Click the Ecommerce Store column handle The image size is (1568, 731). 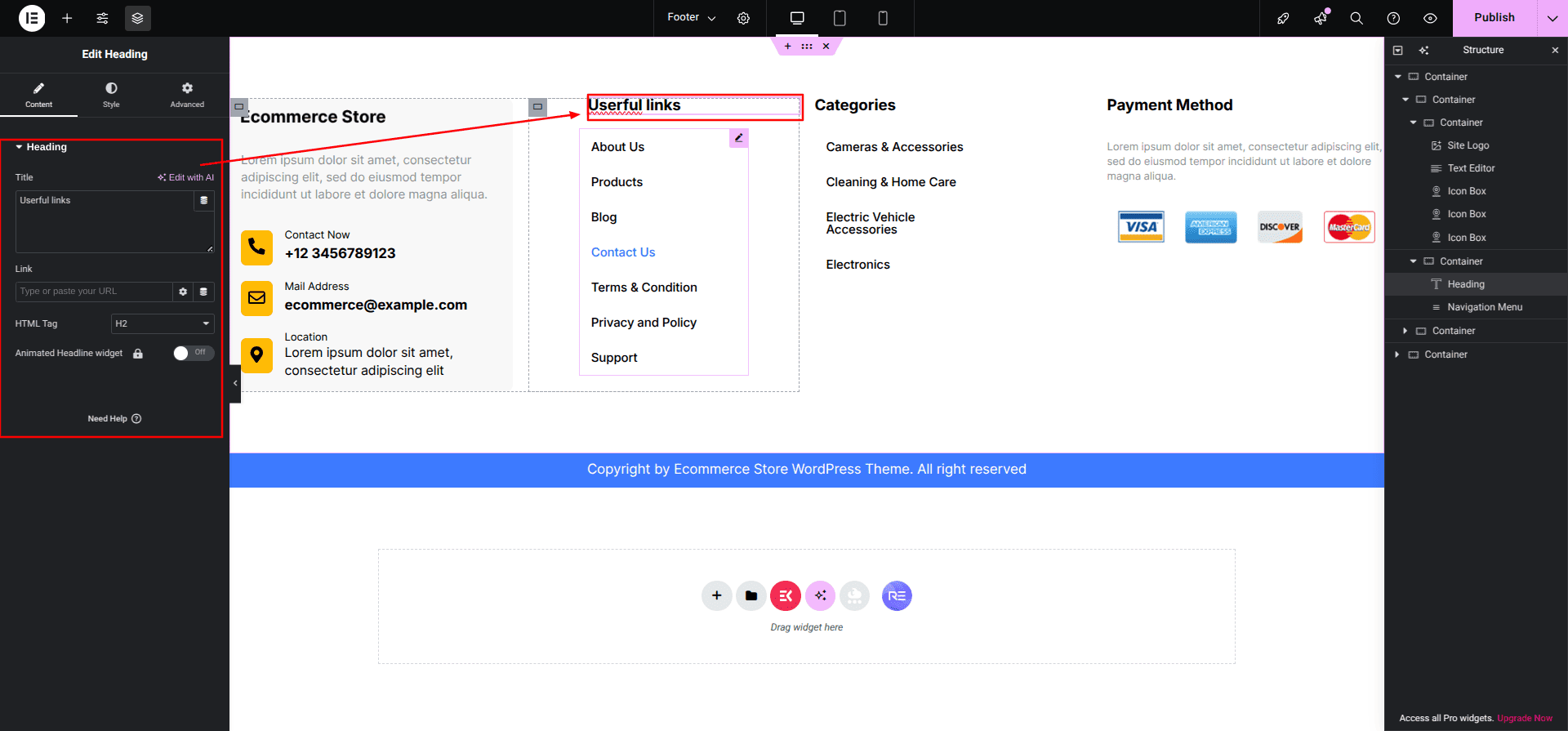[239, 106]
